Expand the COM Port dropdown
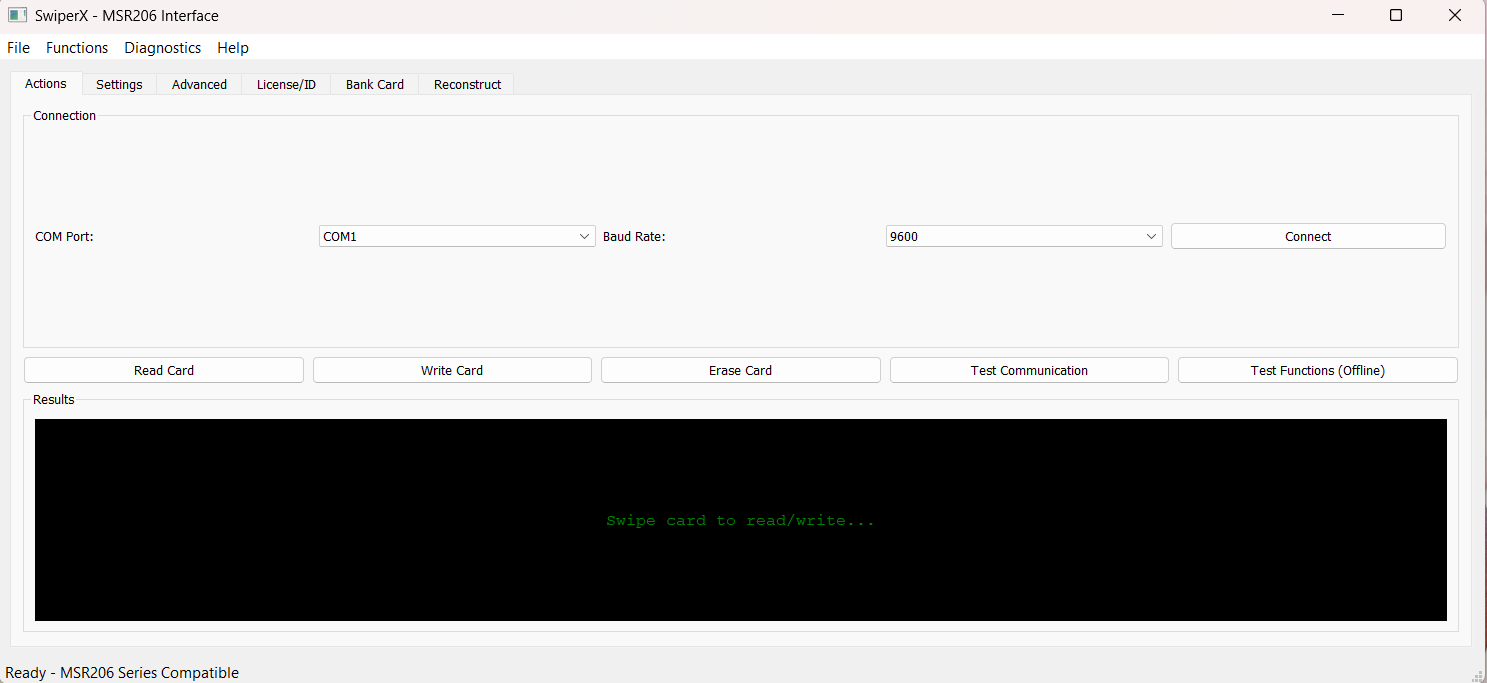 pos(457,237)
